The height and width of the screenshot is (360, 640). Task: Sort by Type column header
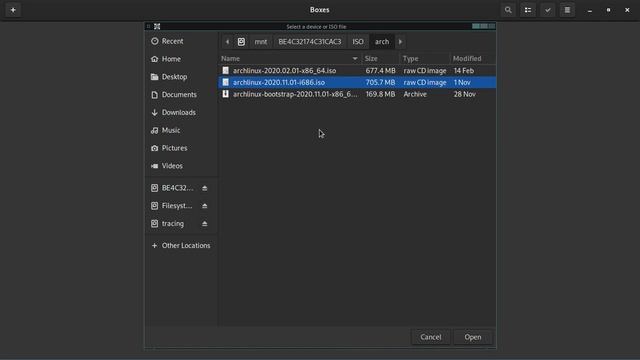[x=424, y=58]
